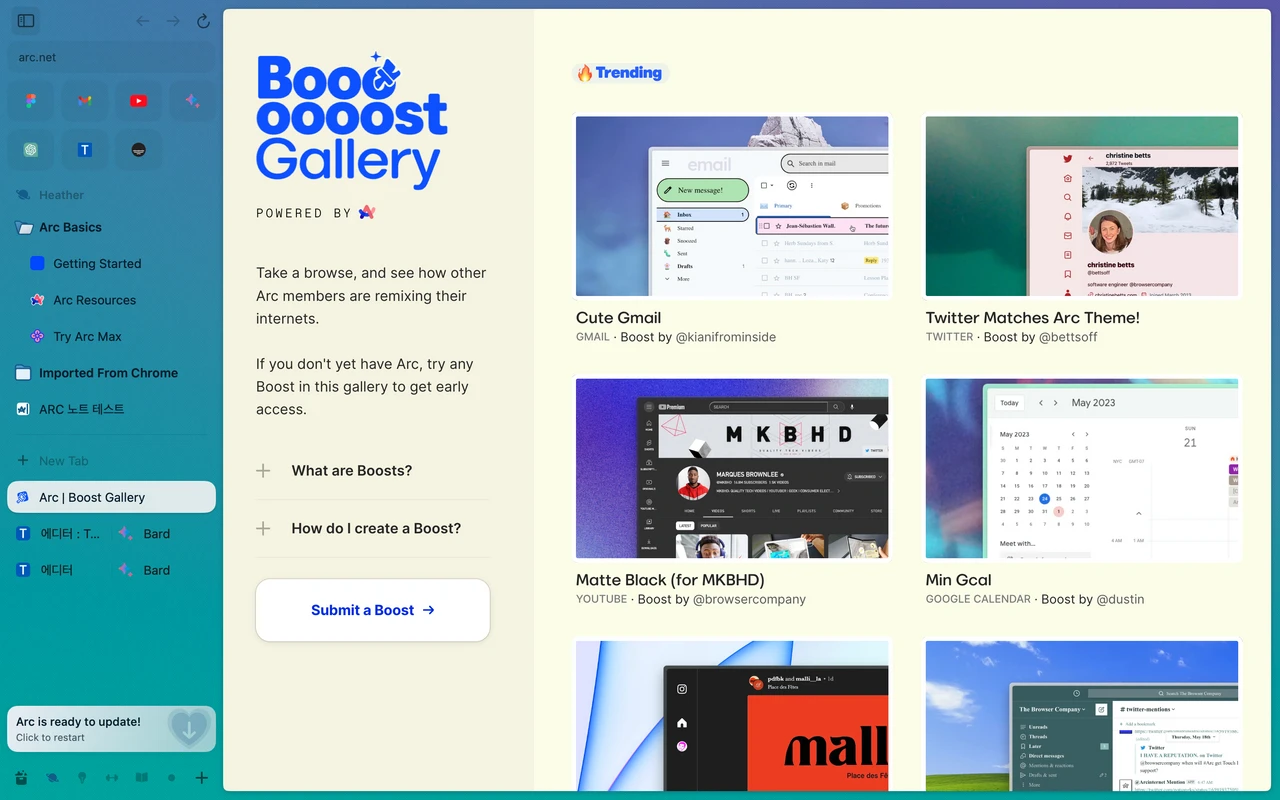Click the Trending label
The width and height of the screenshot is (1280, 800).
click(x=619, y=73)
